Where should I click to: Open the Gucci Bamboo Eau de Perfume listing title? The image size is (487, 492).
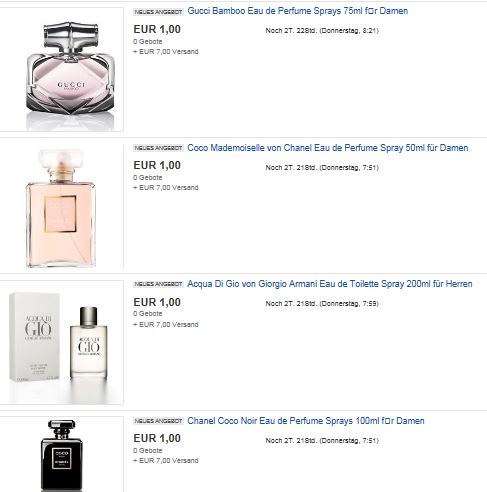pyautogui.click(x=298, y=11)
